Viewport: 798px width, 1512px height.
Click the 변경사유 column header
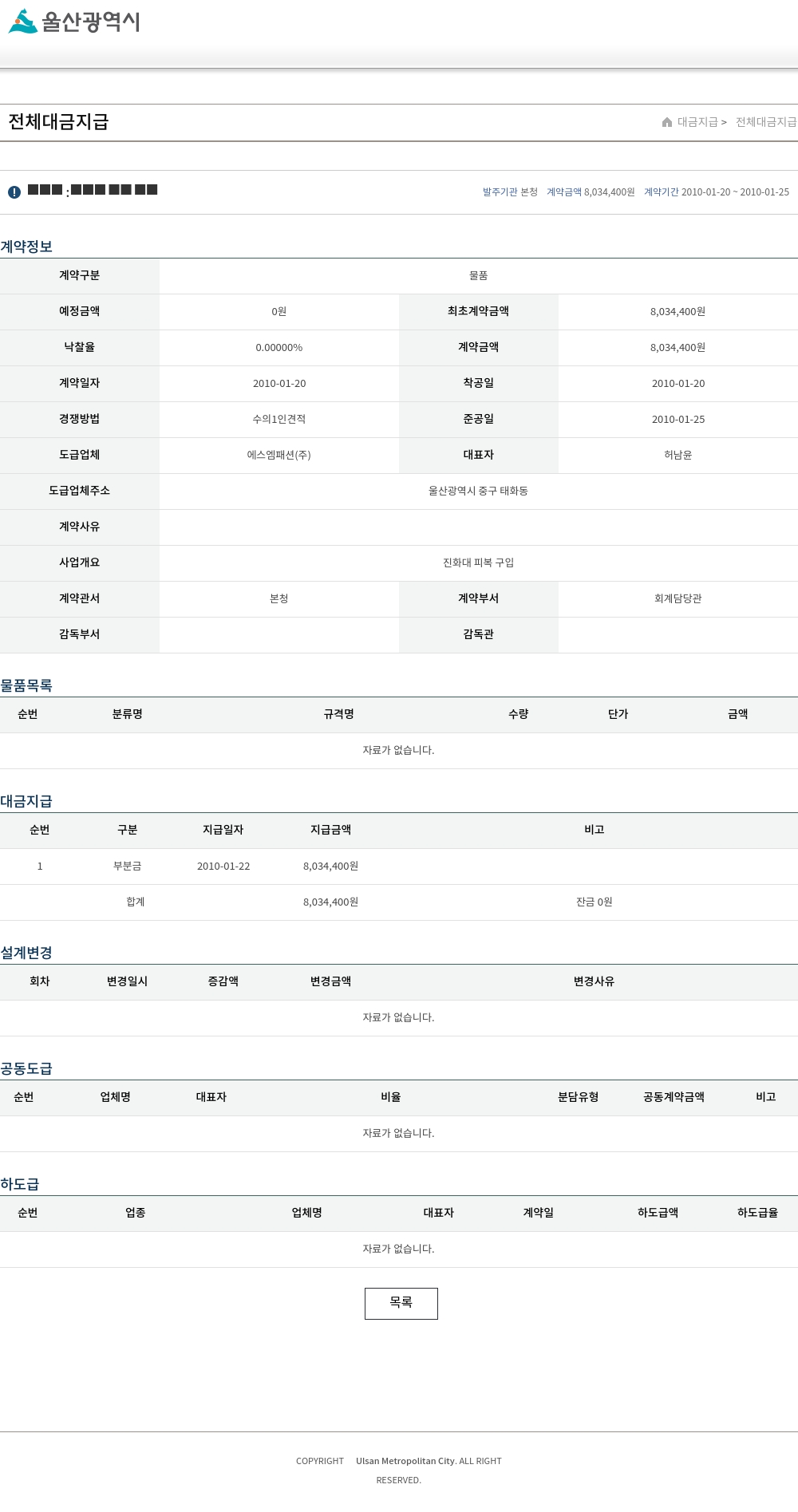(595, 981)
